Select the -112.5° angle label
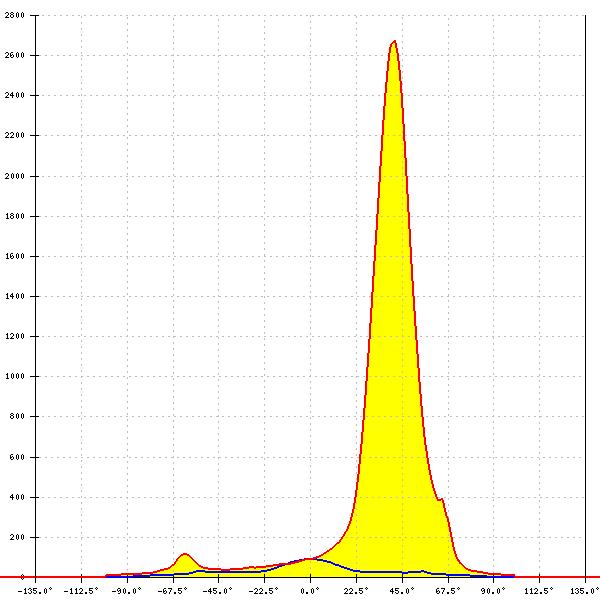600x600 pixels. pos(81,591)
